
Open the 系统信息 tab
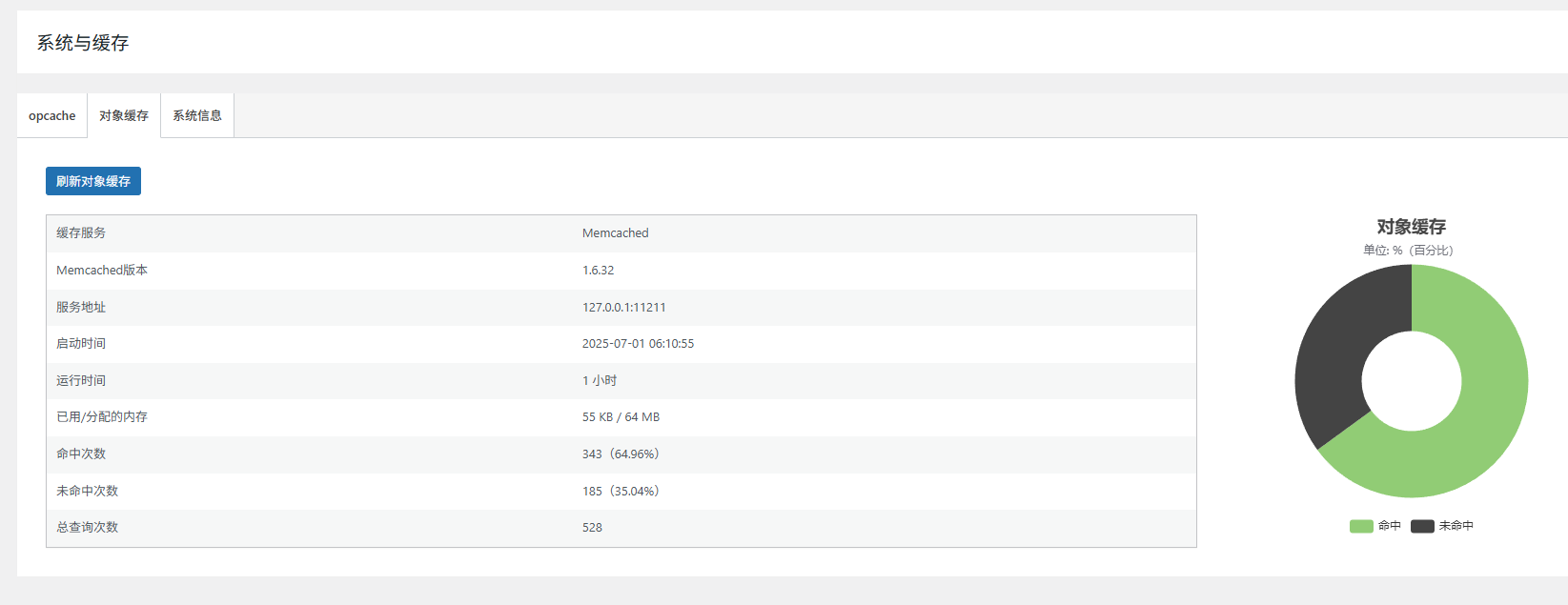[x=197, y=115]
